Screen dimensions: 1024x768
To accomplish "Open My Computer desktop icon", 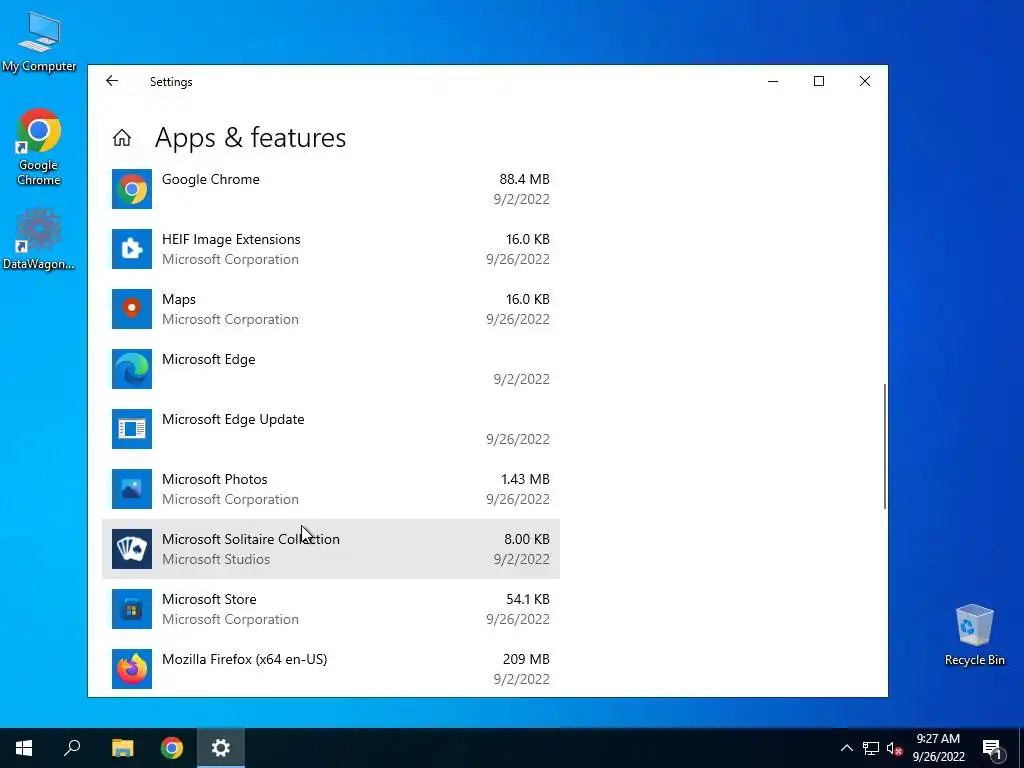I will (x=39, y=42).
